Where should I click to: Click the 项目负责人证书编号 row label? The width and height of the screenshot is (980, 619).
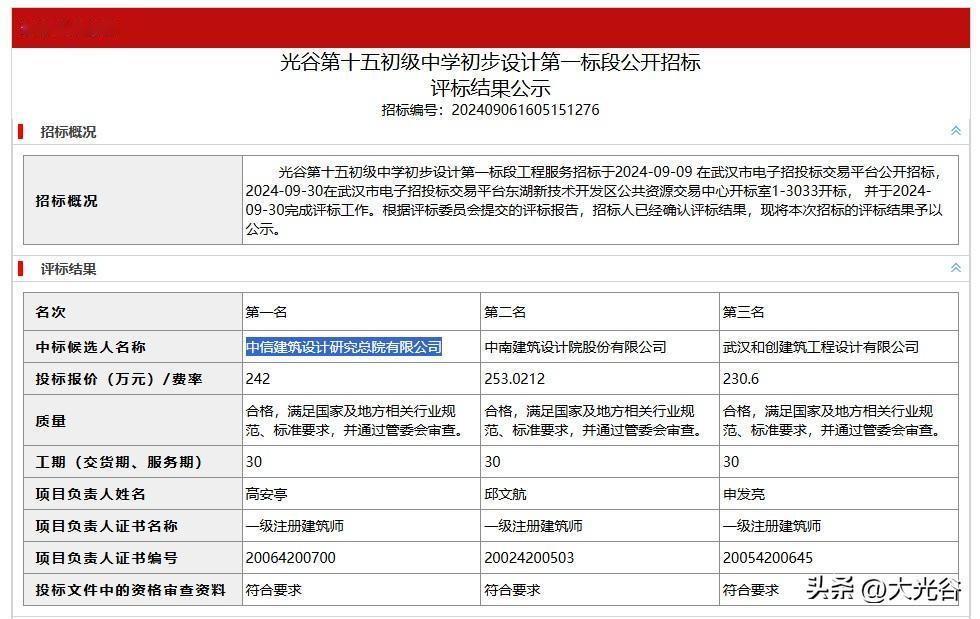click(x=106, y=558)
